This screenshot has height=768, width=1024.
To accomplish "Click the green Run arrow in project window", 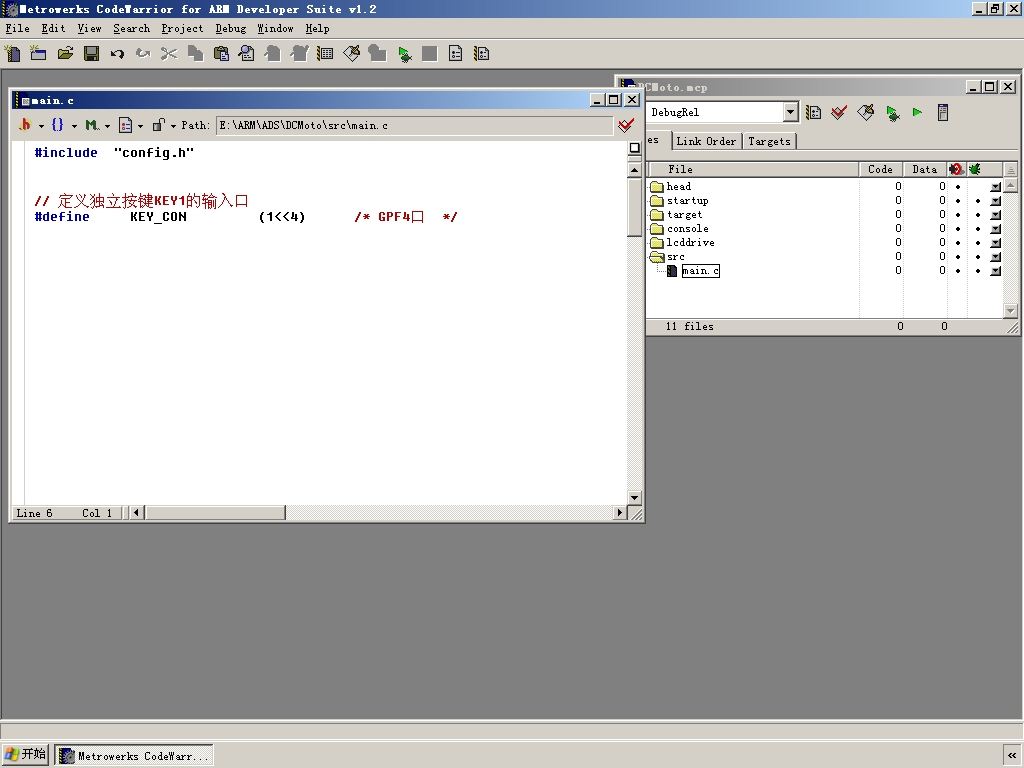I will [x=918, y=112].
